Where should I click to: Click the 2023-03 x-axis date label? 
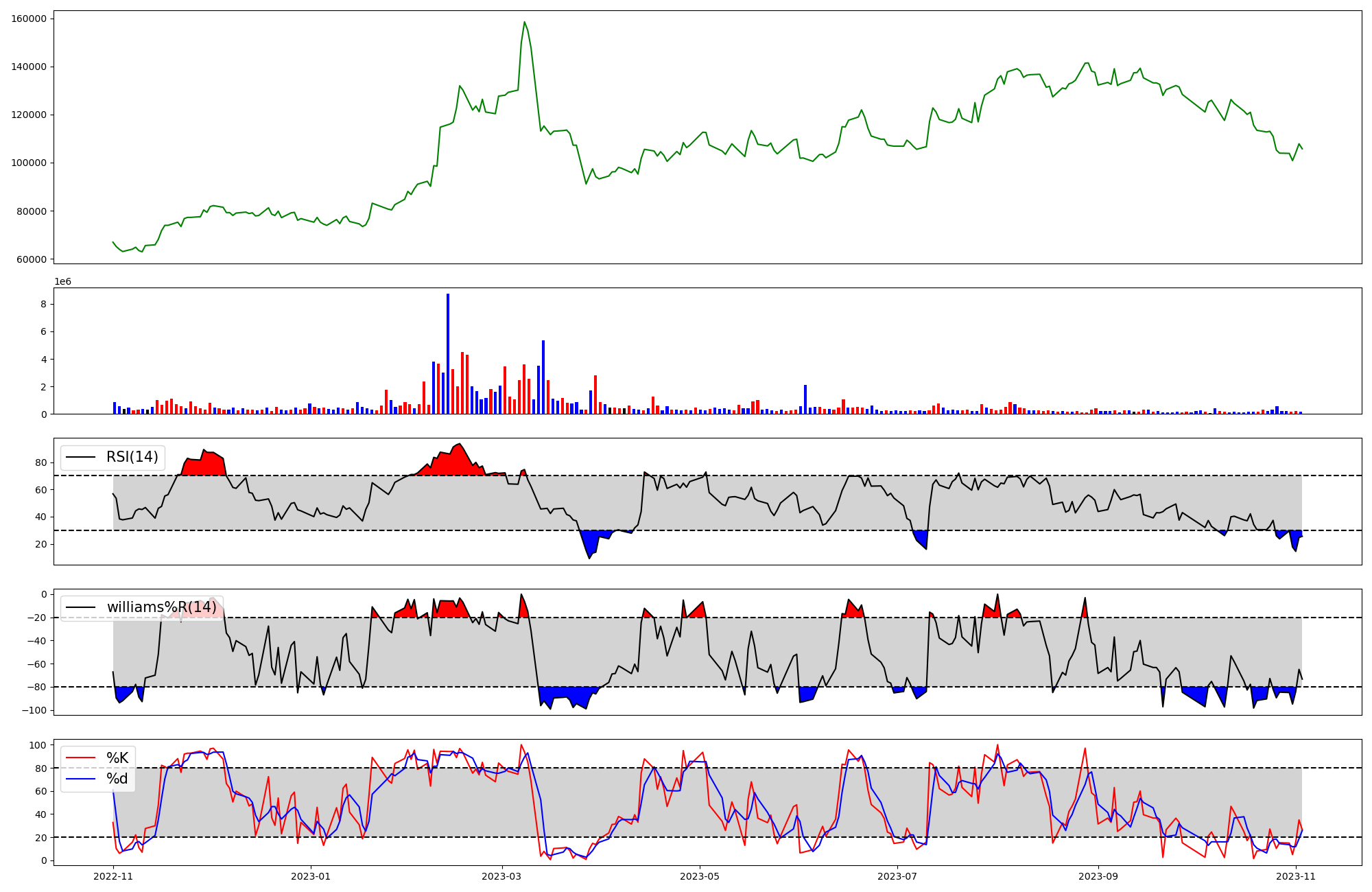click(x=502, y=876)
